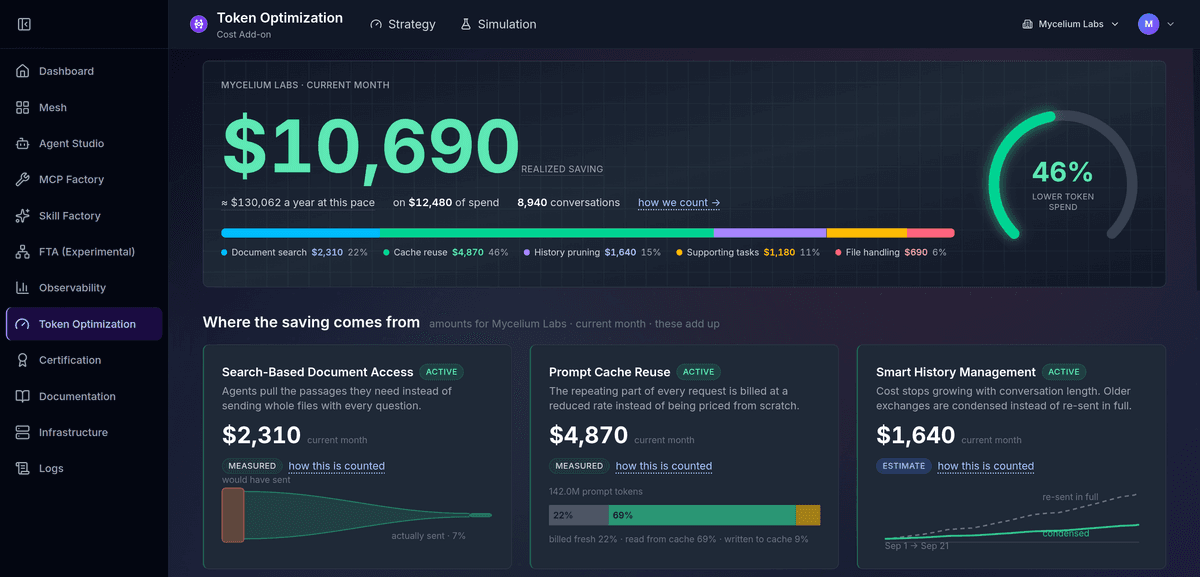Image resolution: width=1200 pixels, height=577 pixels.
Task: Click the green Cache reuse bar segment
Action: click(x=546, y=233)
